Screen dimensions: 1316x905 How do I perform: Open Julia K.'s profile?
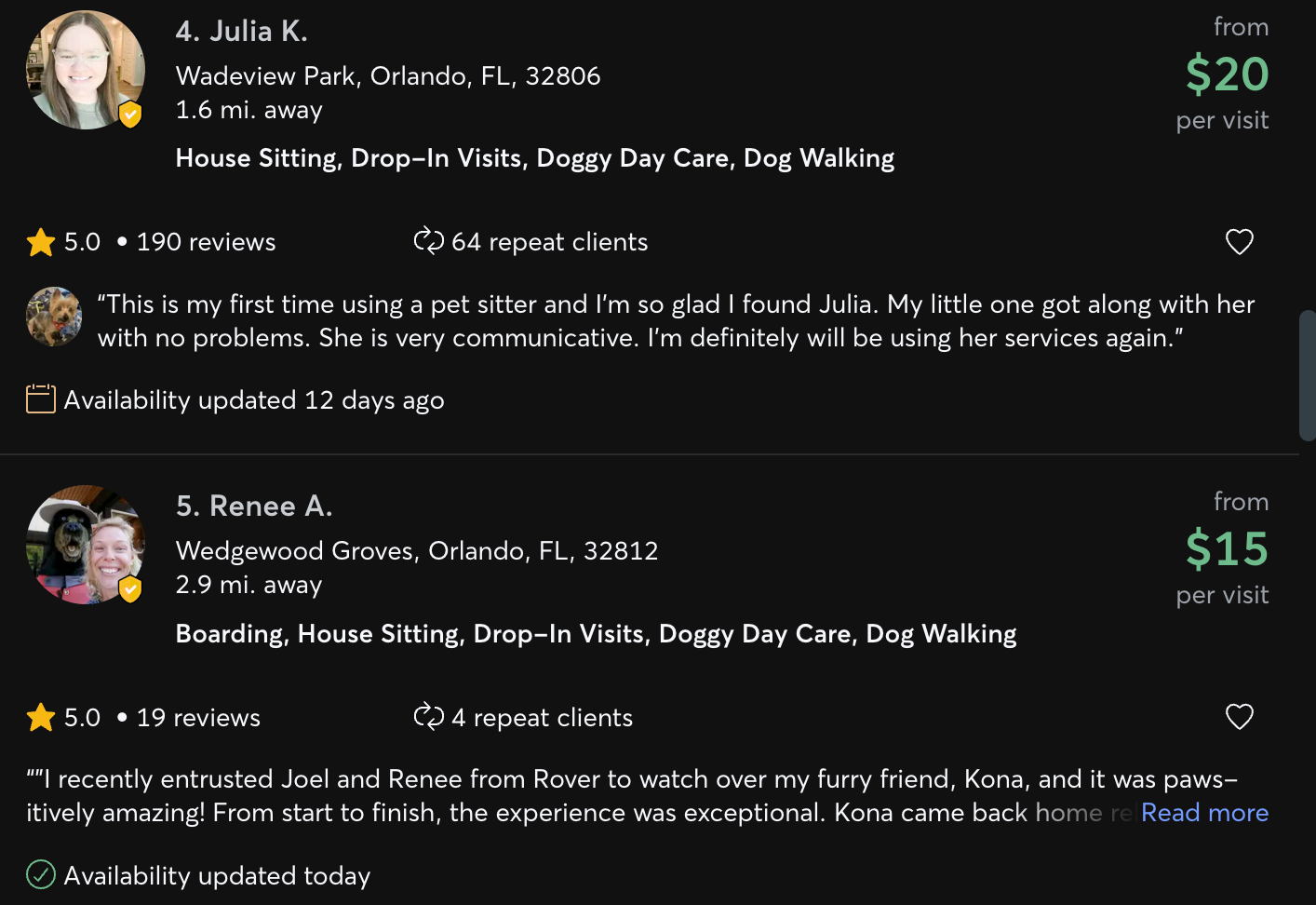242,31
